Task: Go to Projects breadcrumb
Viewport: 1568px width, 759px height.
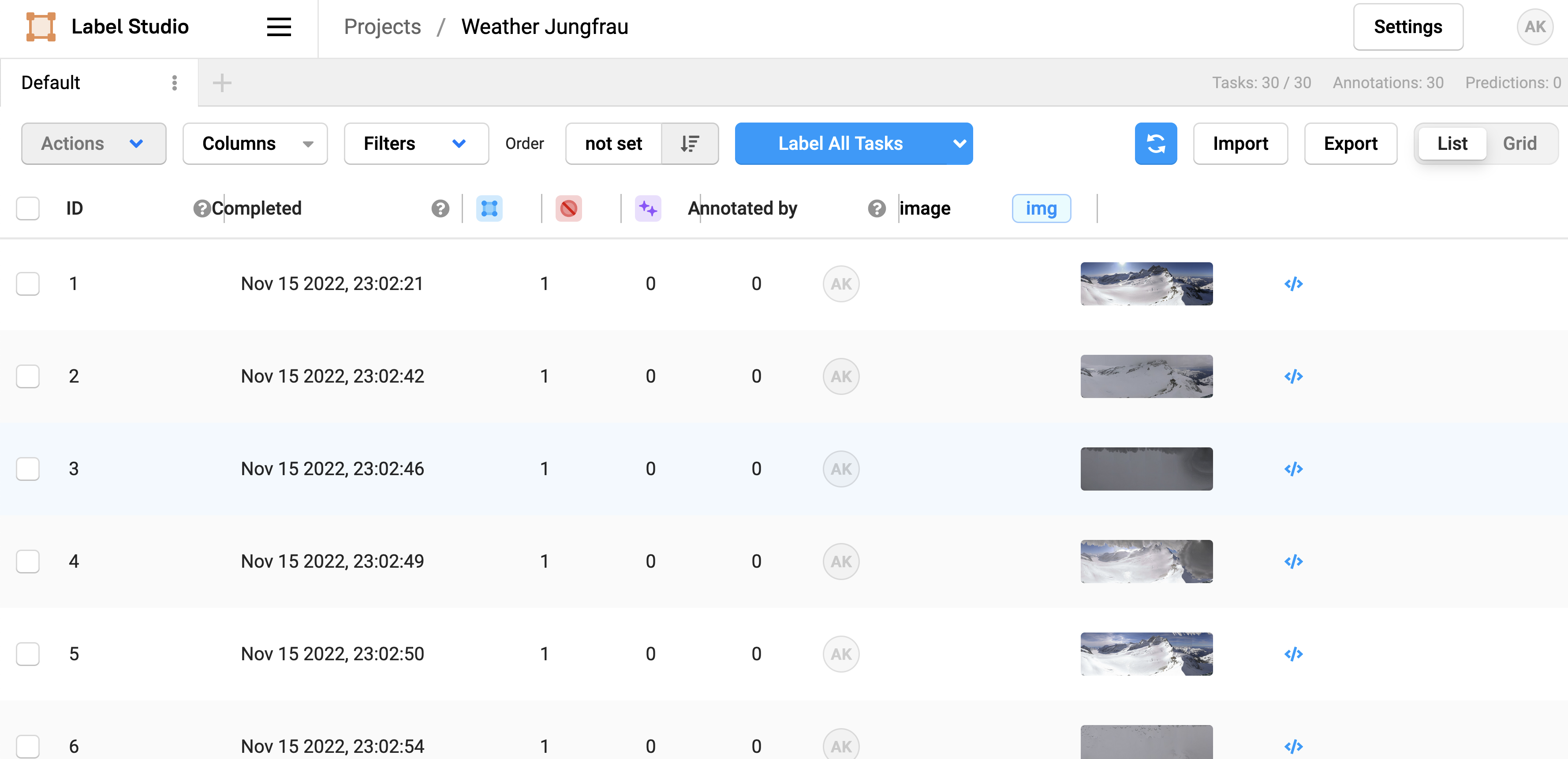Action: (382, 27)
